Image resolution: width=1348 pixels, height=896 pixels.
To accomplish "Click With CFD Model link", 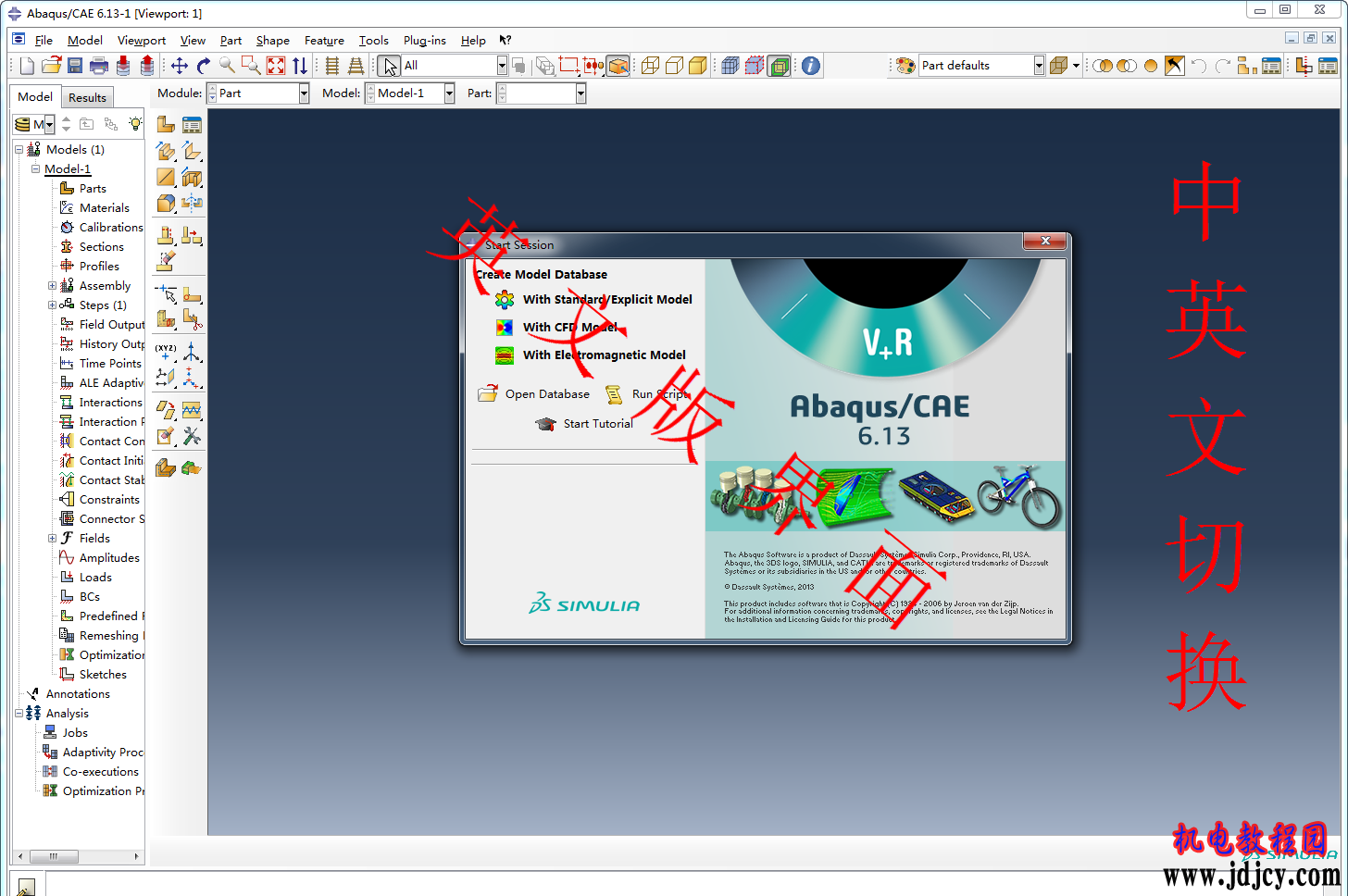I will tap(569, 327).
